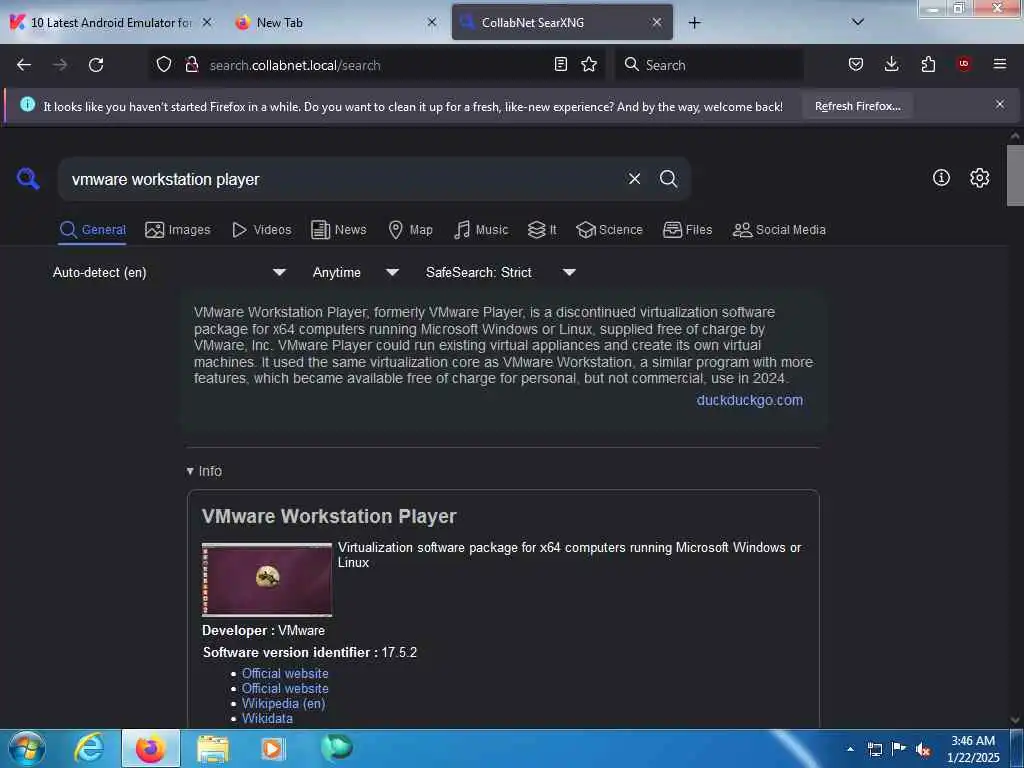Screen dimensions: 1024x768
Task: Open tracking protection shield in address bar
Action: 164,65
